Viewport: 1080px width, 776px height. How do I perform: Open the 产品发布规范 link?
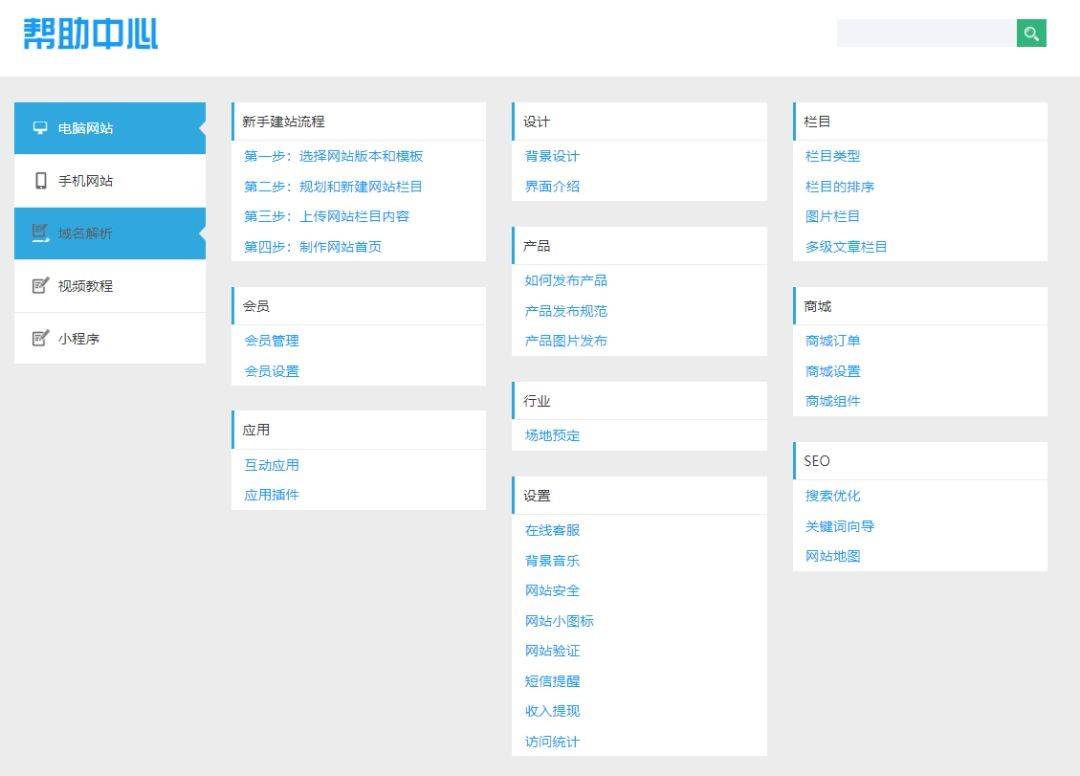click(566, 311)
